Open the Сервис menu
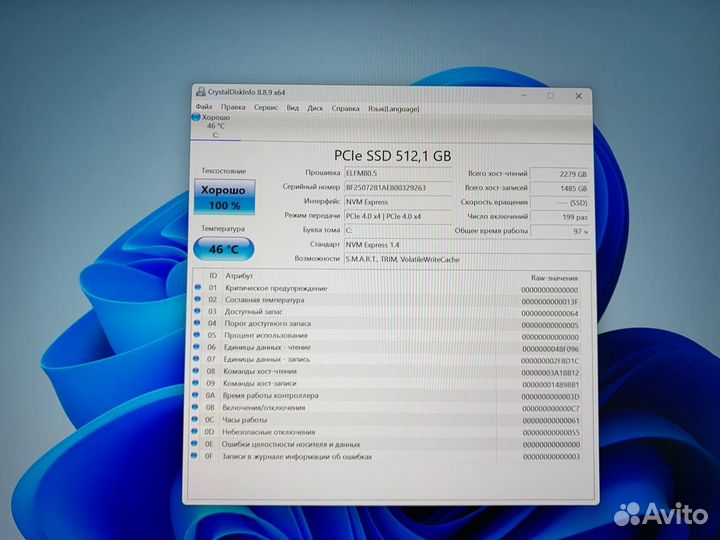The image size is (720, 540). [x=266, y=107]
